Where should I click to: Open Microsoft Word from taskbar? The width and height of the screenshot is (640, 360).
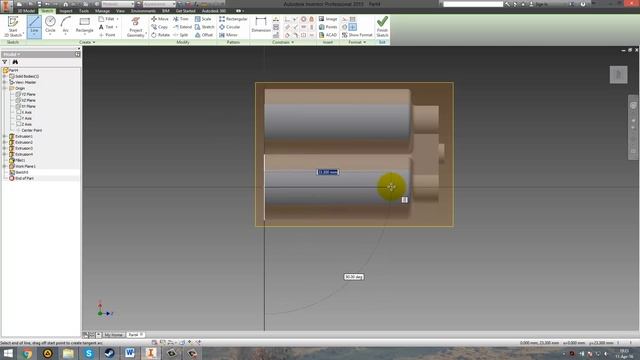coord(130,353)
